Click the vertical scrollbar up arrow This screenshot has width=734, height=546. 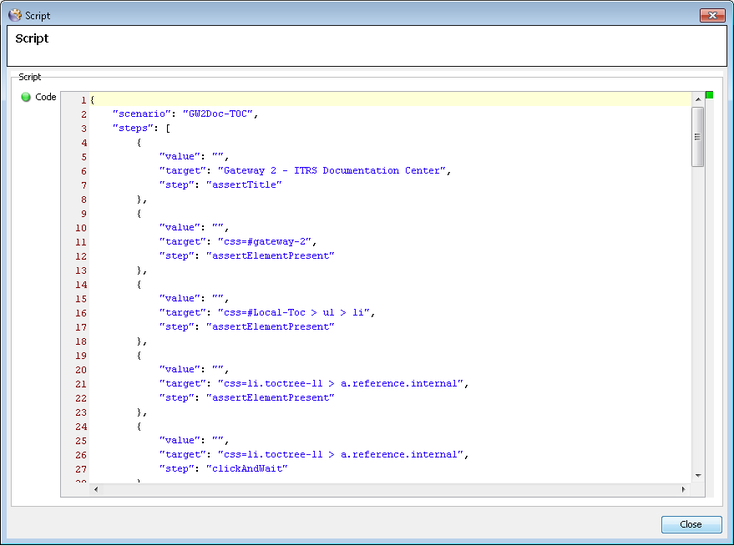698,100
